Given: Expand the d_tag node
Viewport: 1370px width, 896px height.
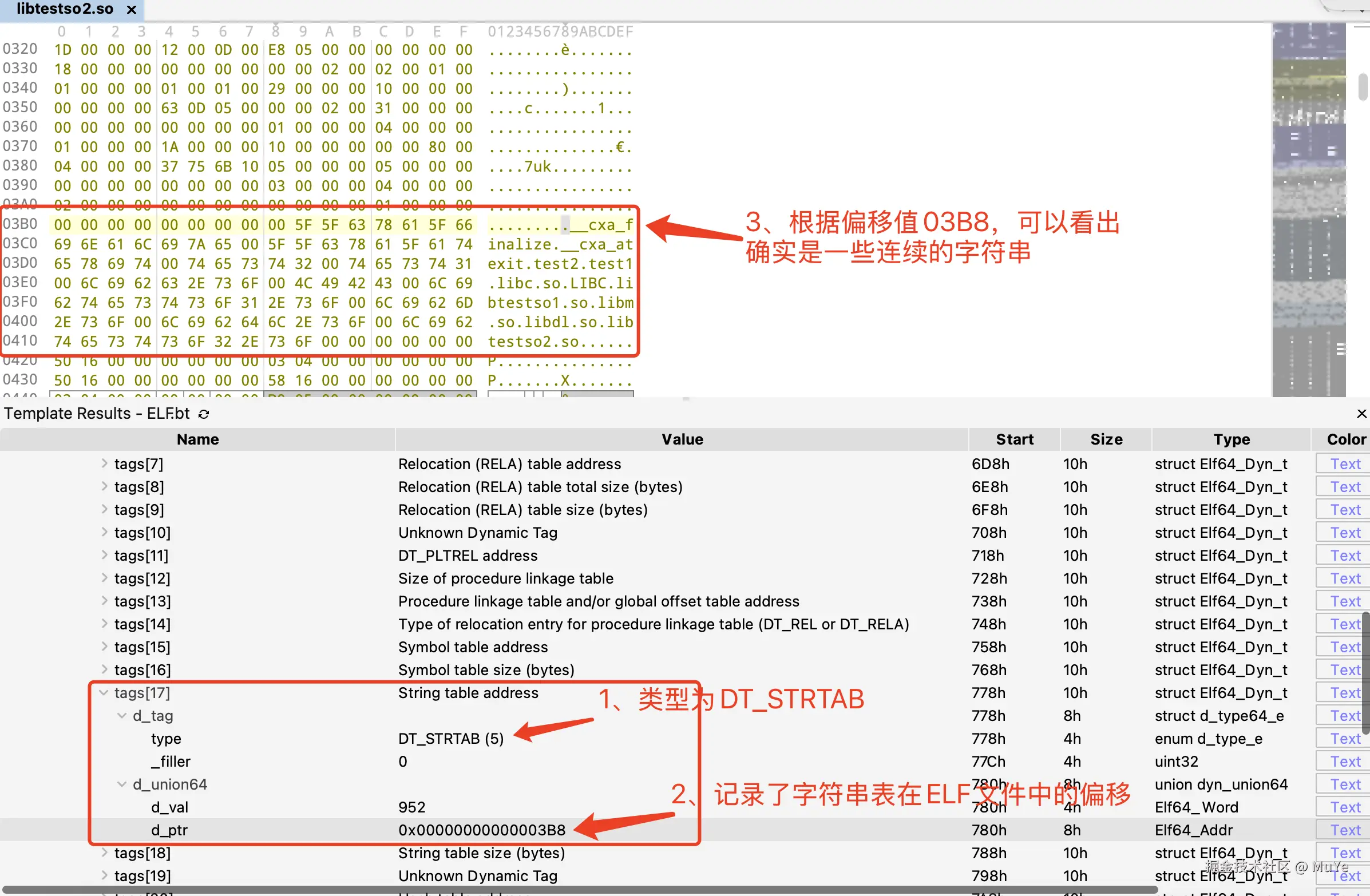Looking at the screenshot, I should [121, 715].
